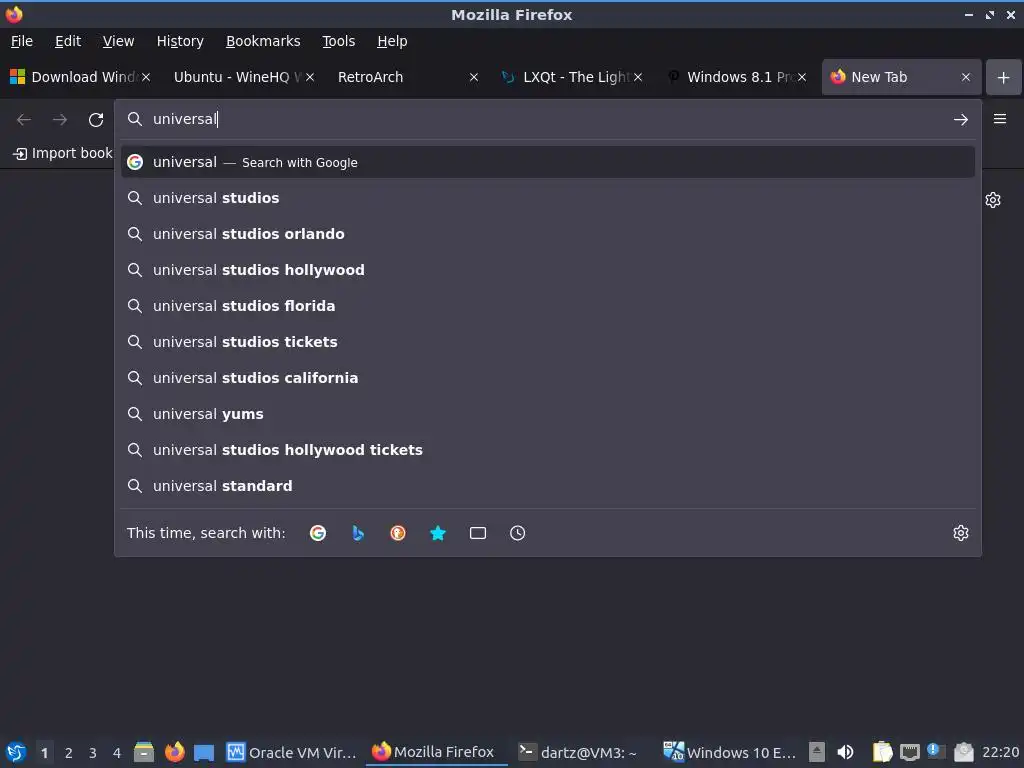Open update notifier tray icon
The height and width of the screenshot is (768, 1024).
coord(936,752)
